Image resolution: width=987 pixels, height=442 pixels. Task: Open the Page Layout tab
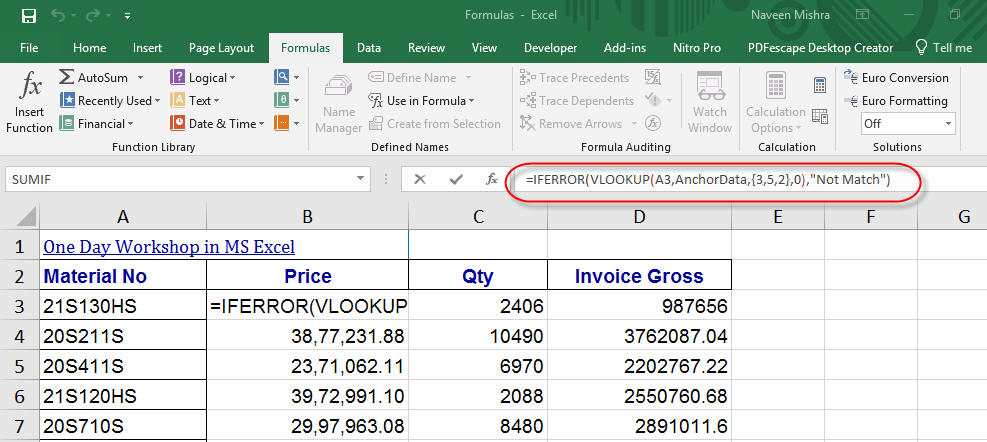(222, 48)
